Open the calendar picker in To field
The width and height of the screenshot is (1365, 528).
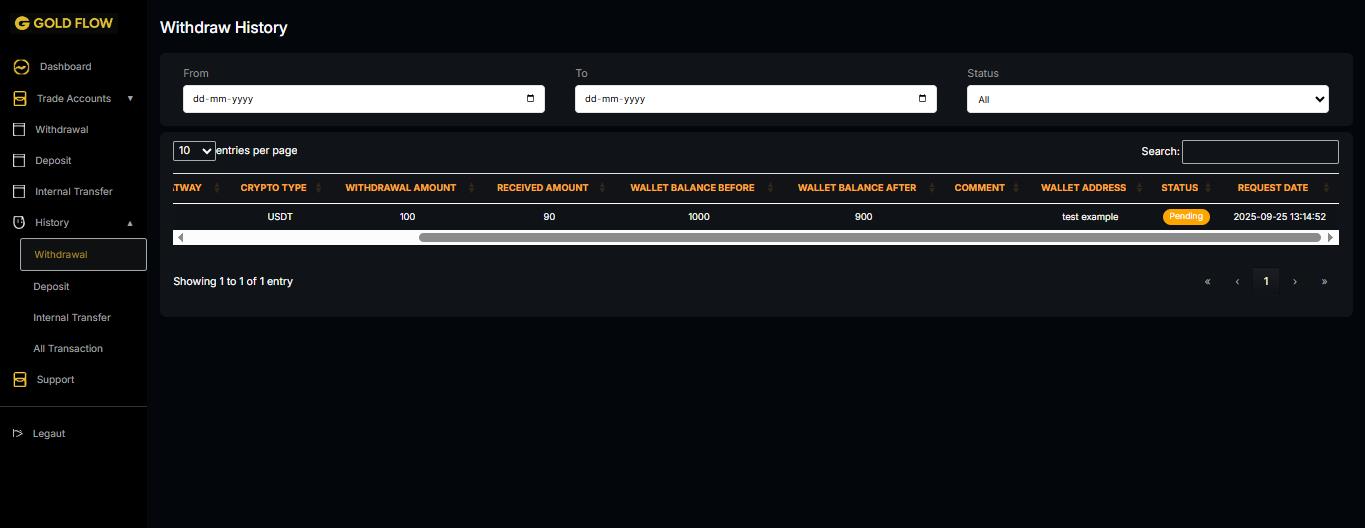922,98
